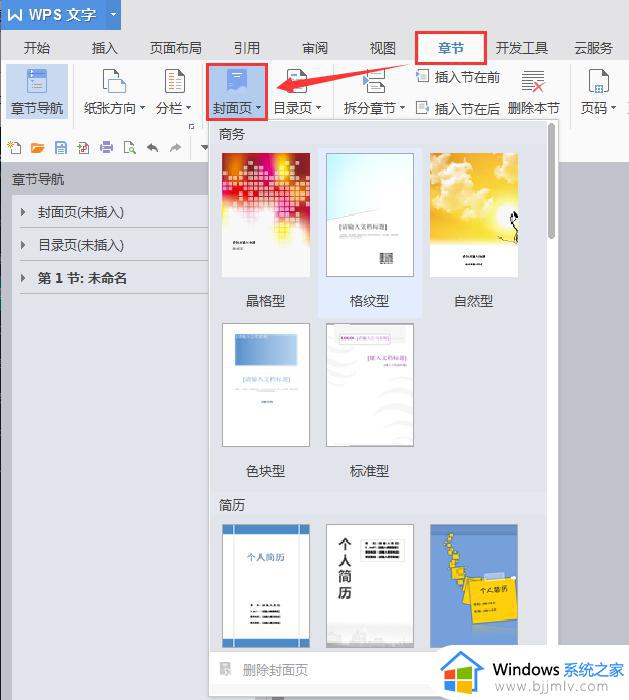The image size is (629, 700).
Task: Select 第 1 节: 未命名 in navigation list
Action: pyautogui.click(x=82, y=278)
